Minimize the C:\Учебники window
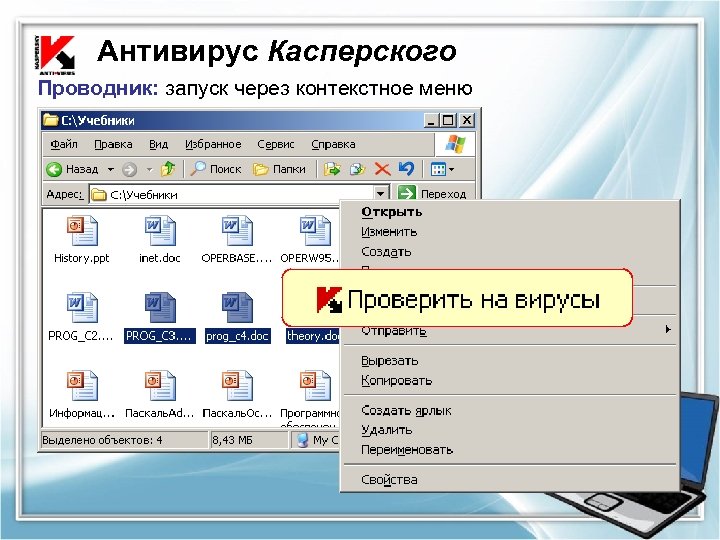Screen dimensions: 720x540 point(431,120)
